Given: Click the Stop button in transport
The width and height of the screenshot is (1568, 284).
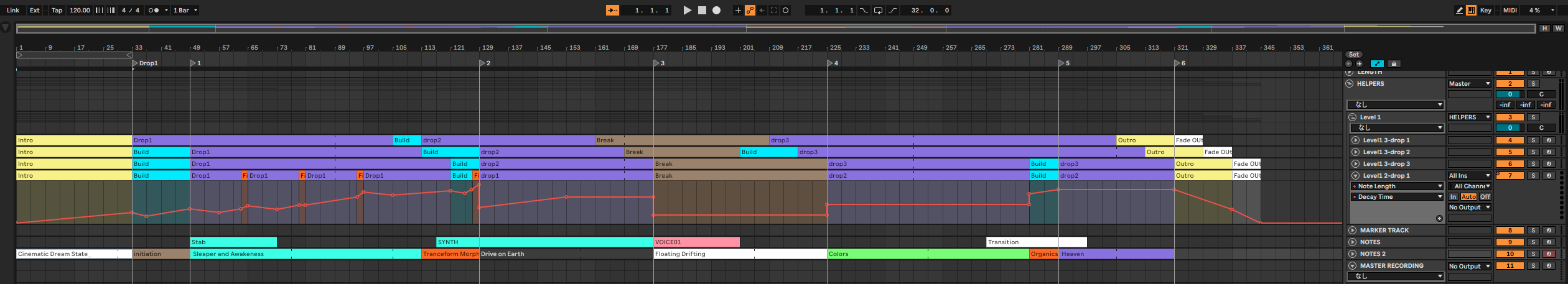Looking at the screenshot, I should point(702,11).
